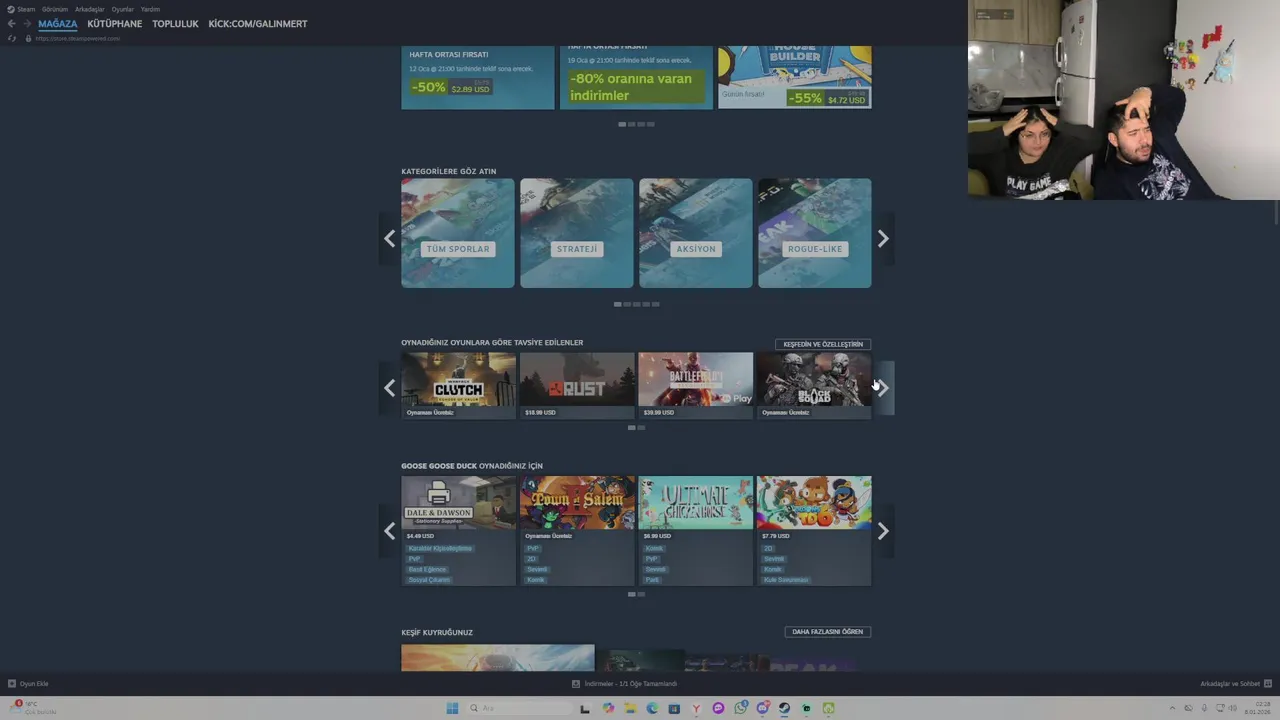Open the Steam menu in the top bar
The height and width of the screenshot is (720, 1280).
tap(22, 9)
